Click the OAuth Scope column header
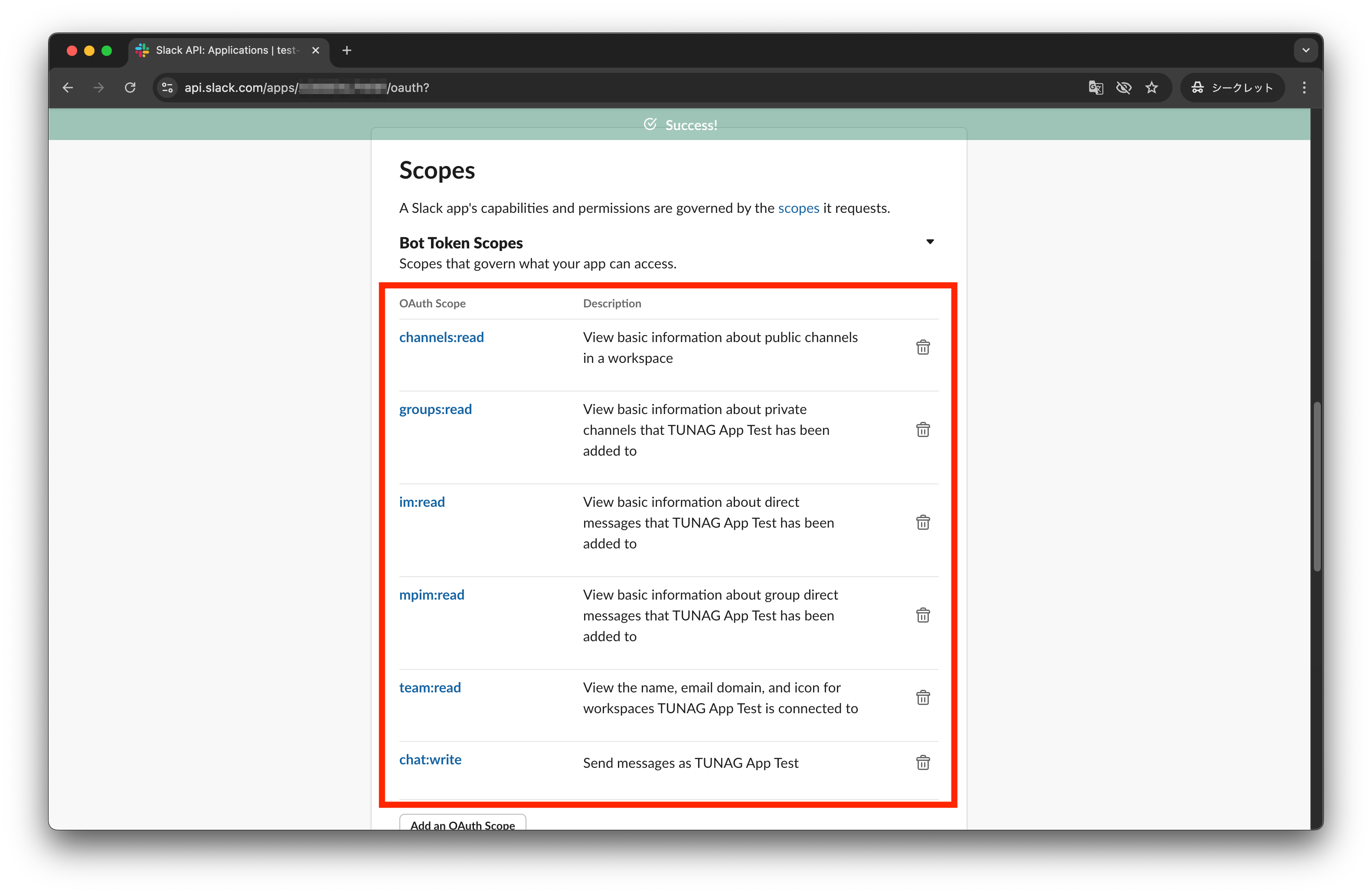This screenshot has height=894, width=1372. click(432, 303)
